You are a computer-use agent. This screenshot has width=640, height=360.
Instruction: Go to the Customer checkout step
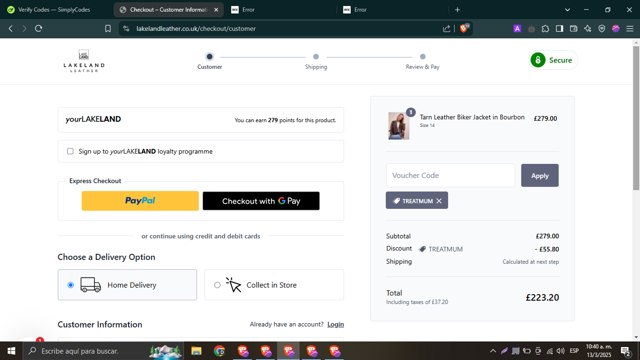tap(209, 61)
